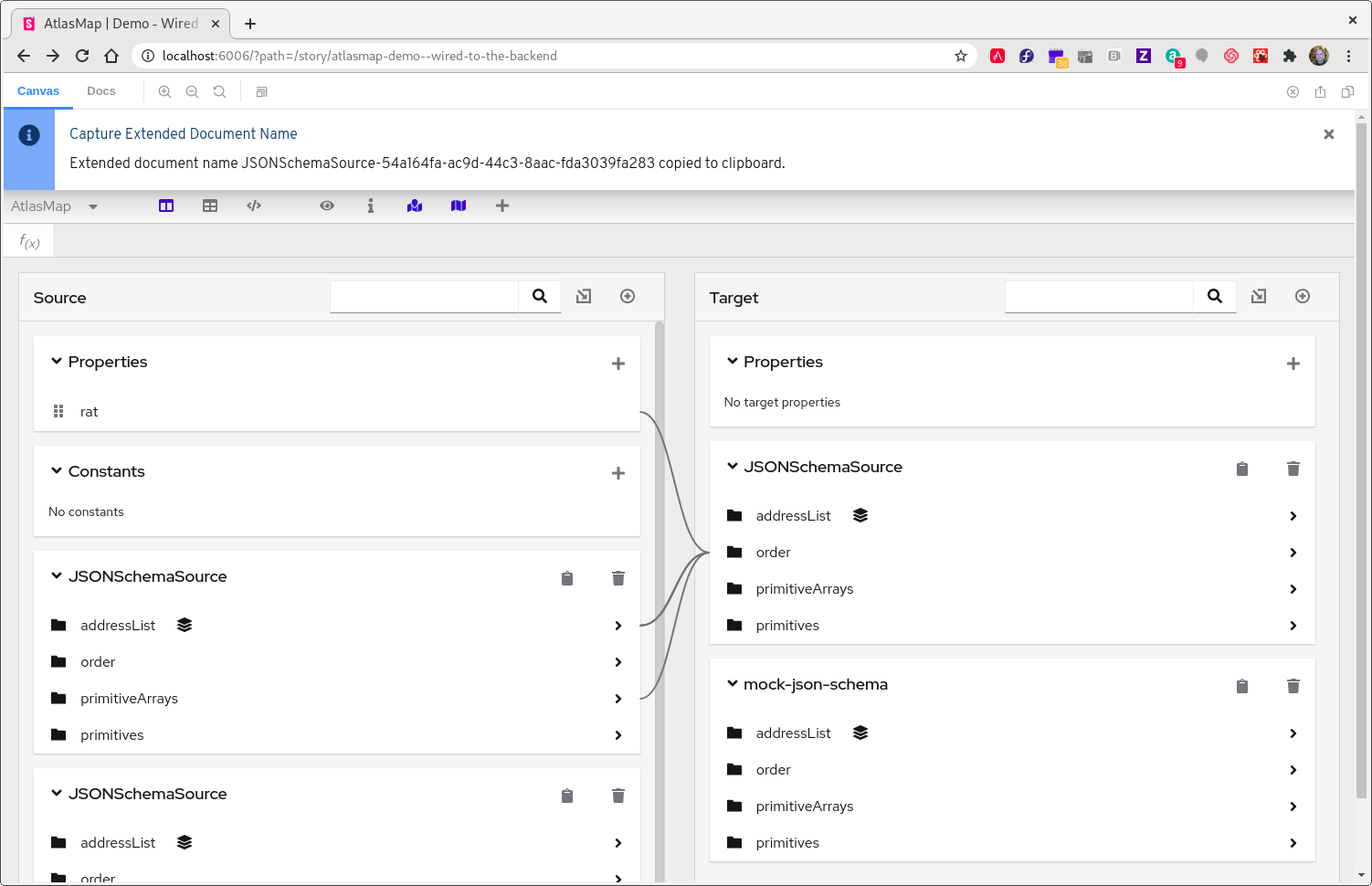Viewport: 1372px width, 886px height.
Task: Delete the JSONSchemaSource target document
Action: click(1293, 468)
